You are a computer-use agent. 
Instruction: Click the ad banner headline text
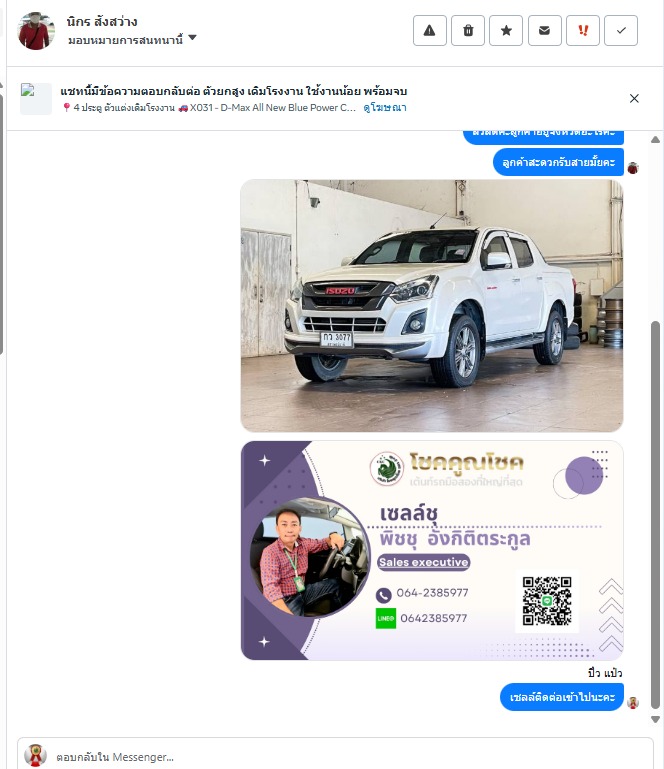tap(233, 91)
